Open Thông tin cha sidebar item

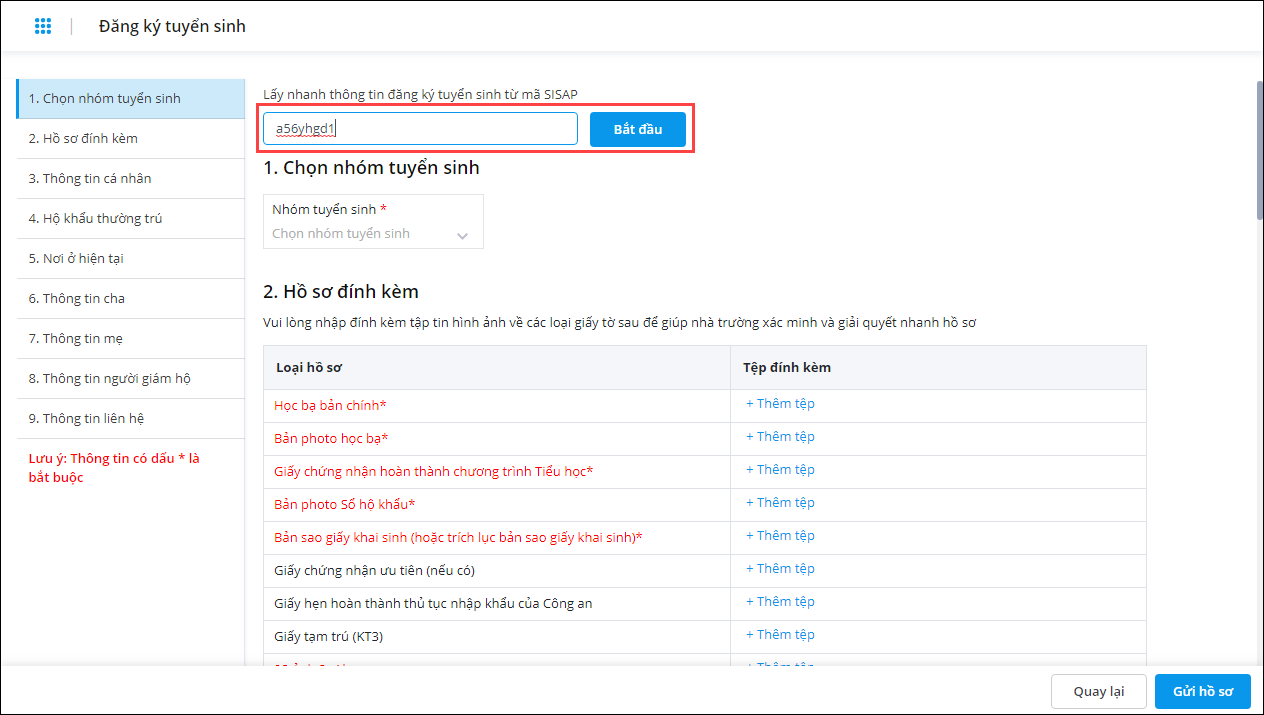131,298
